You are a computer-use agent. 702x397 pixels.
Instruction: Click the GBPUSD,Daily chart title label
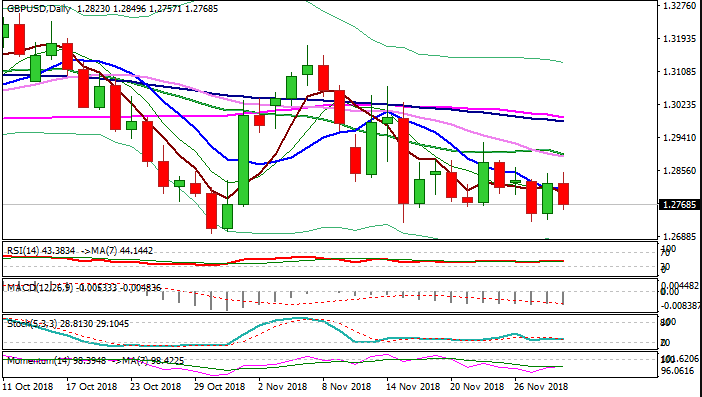(39, 9)
